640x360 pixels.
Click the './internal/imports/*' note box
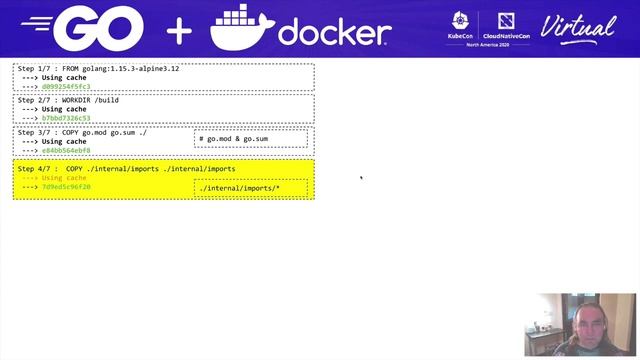click(x=251, y=188)
